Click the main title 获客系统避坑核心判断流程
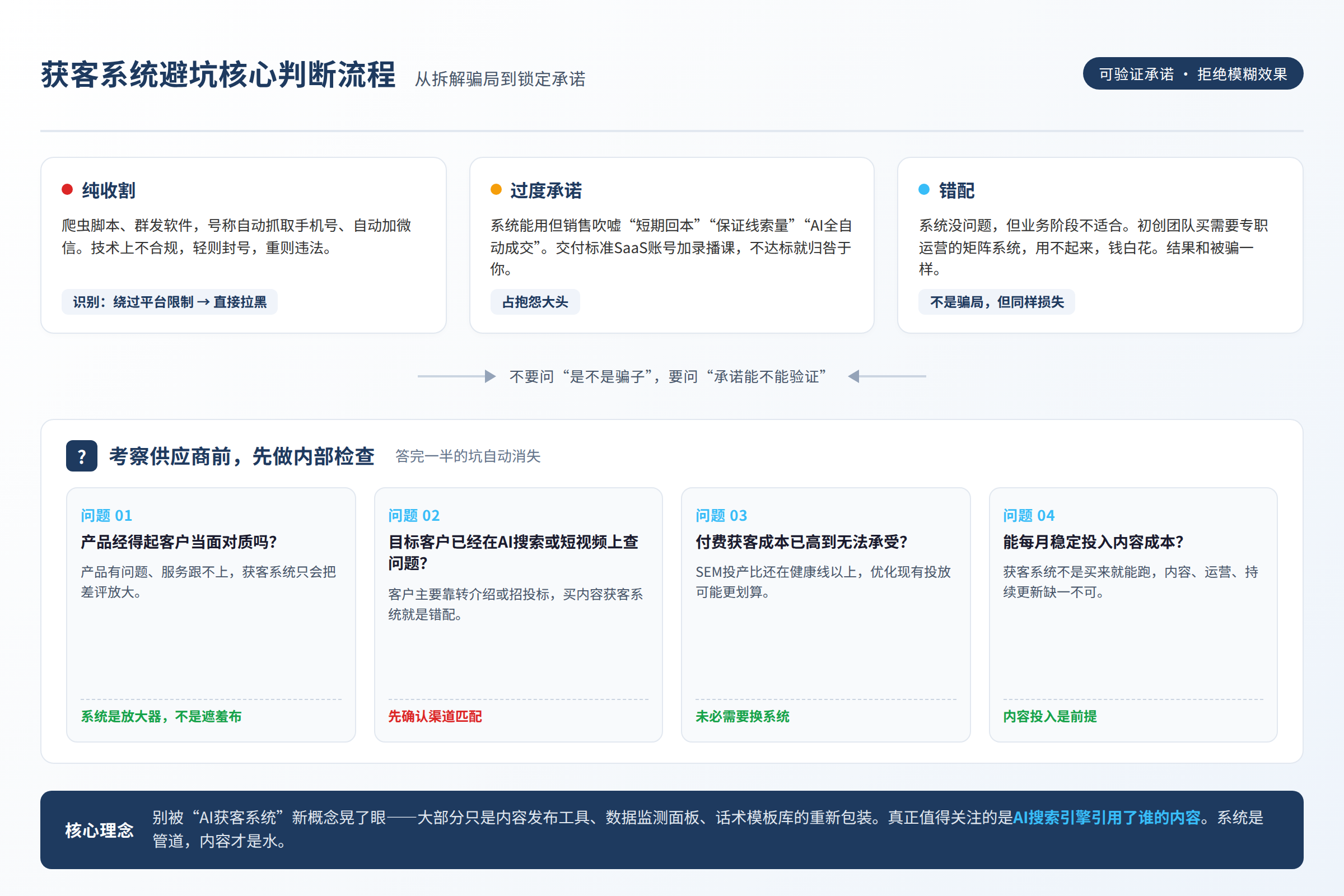Image resolution: width=1344 pixels, height=896 pixels. pyautogui.click(x=218, y=75)
